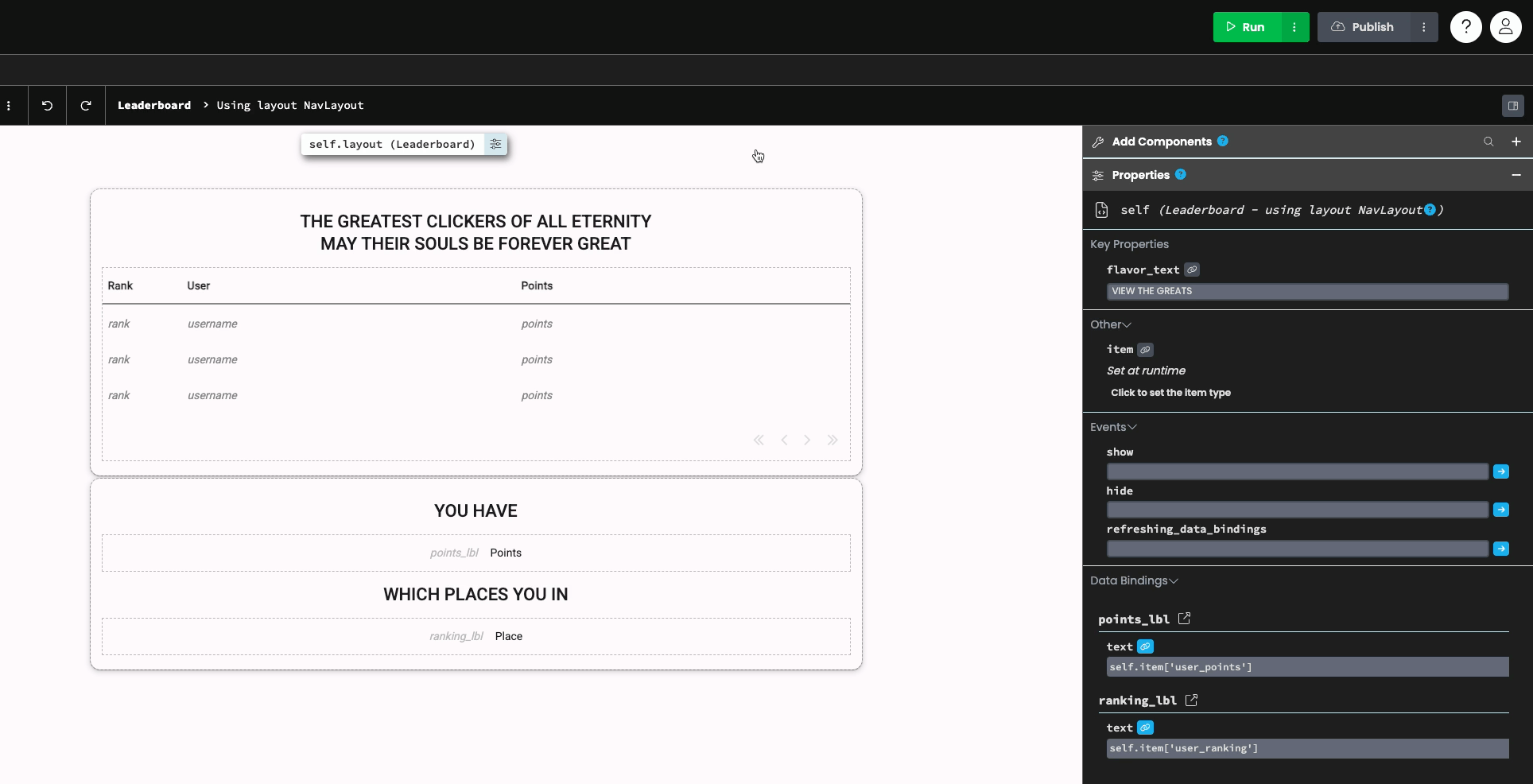1533x784 pixels.
Task: Open ranking_lbl via its external link icon
Action: click(x=1190, y=701)
